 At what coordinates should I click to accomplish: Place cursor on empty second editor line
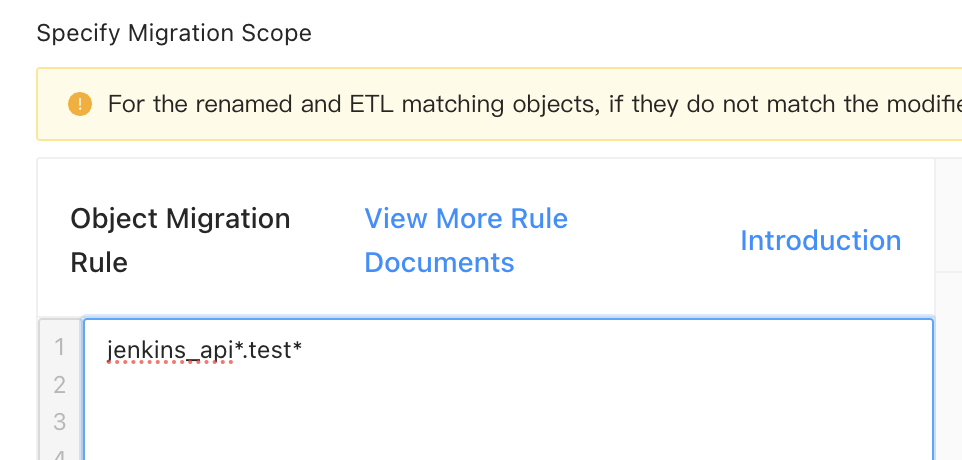point(400,385)
